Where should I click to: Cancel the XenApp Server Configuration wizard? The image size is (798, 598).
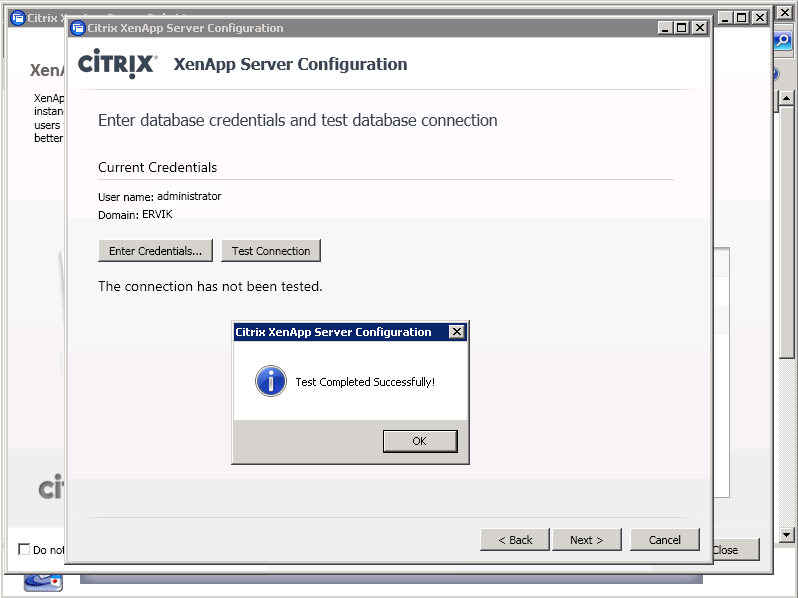tap(664, 539)
